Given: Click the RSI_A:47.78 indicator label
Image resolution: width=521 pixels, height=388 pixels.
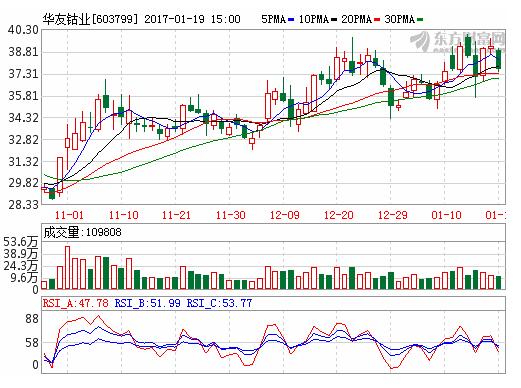Looking at the screenshot, I should [x=76, y=303].
